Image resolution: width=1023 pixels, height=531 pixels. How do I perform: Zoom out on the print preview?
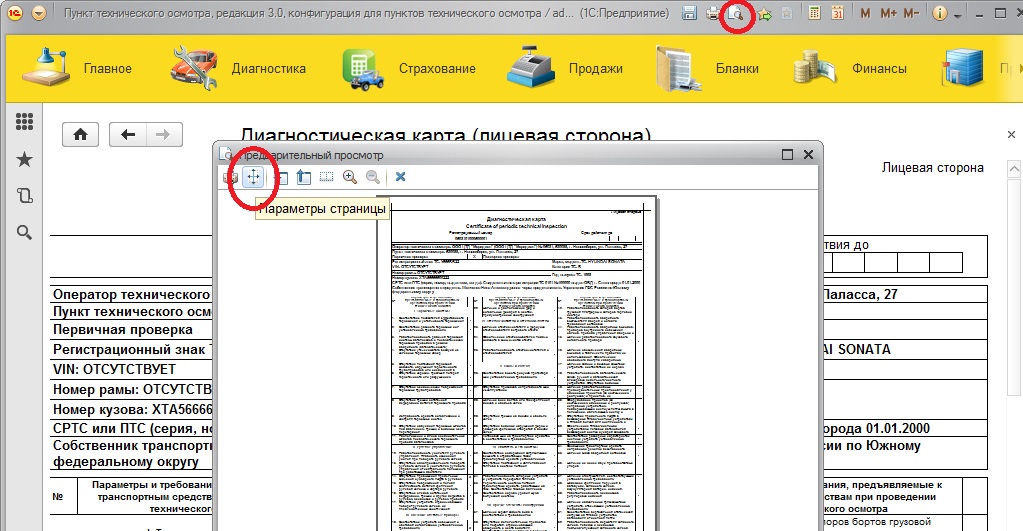373,177
